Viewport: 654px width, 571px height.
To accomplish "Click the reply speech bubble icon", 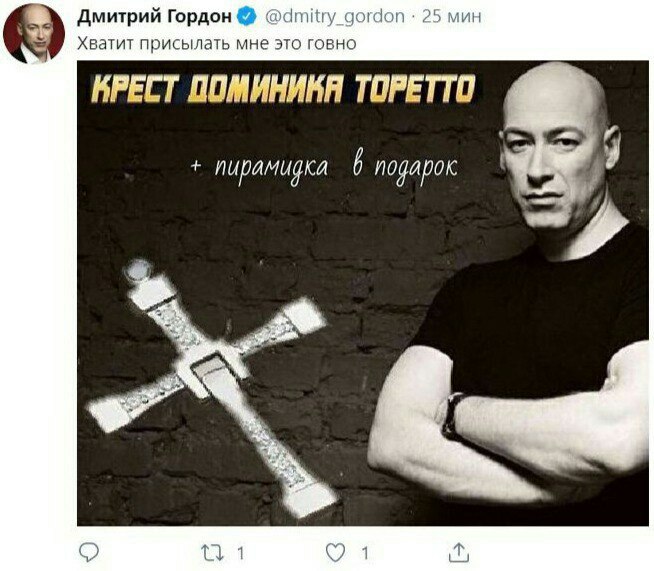I will click(x=89, y=553).
